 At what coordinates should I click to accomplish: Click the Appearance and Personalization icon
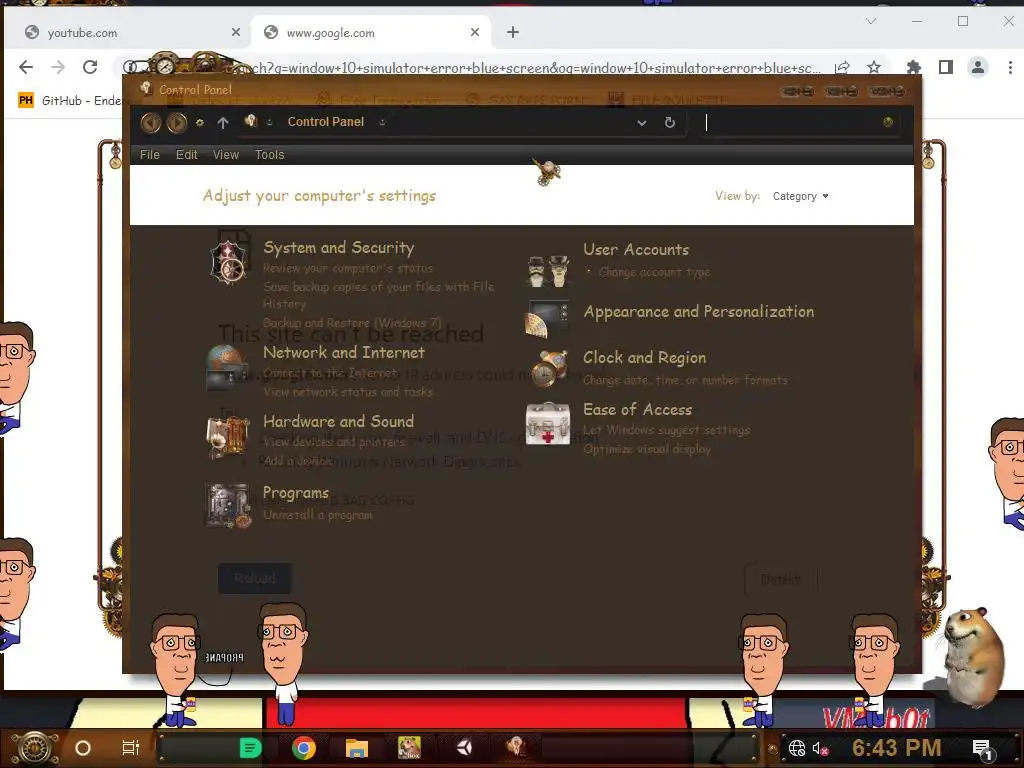[547, 319]
